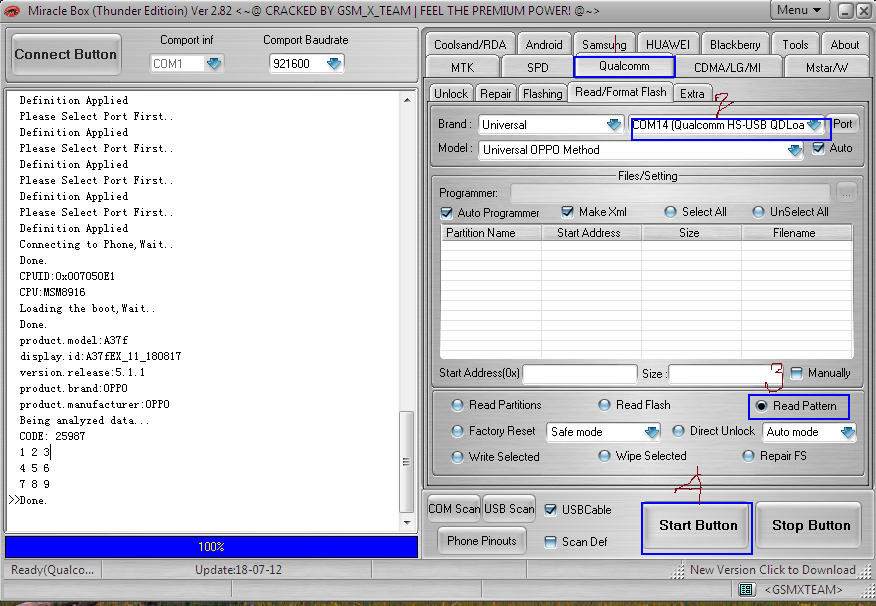This screenshot has height=606, width=876.
Task: Click the Port button
Action: point(842,123)
